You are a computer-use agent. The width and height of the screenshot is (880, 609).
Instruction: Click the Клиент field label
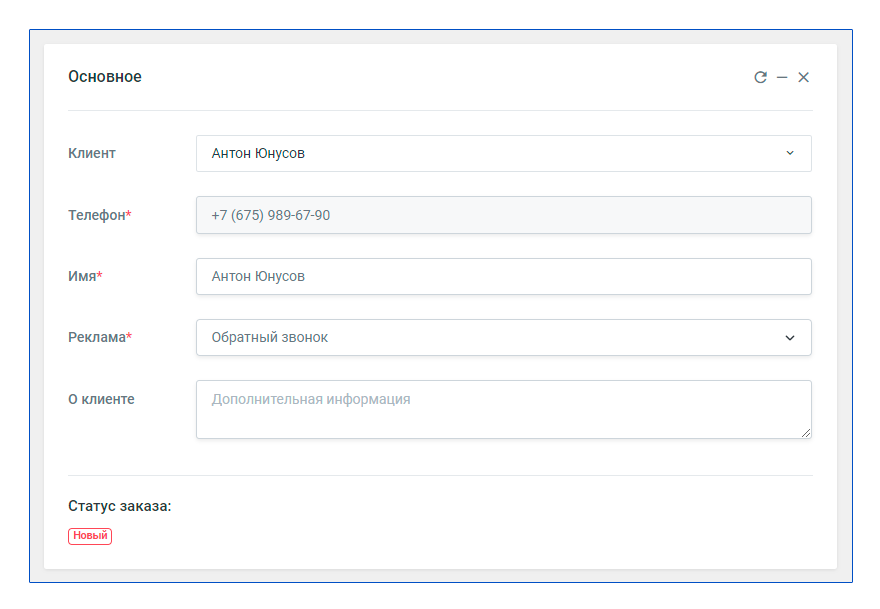click(92, 154)
